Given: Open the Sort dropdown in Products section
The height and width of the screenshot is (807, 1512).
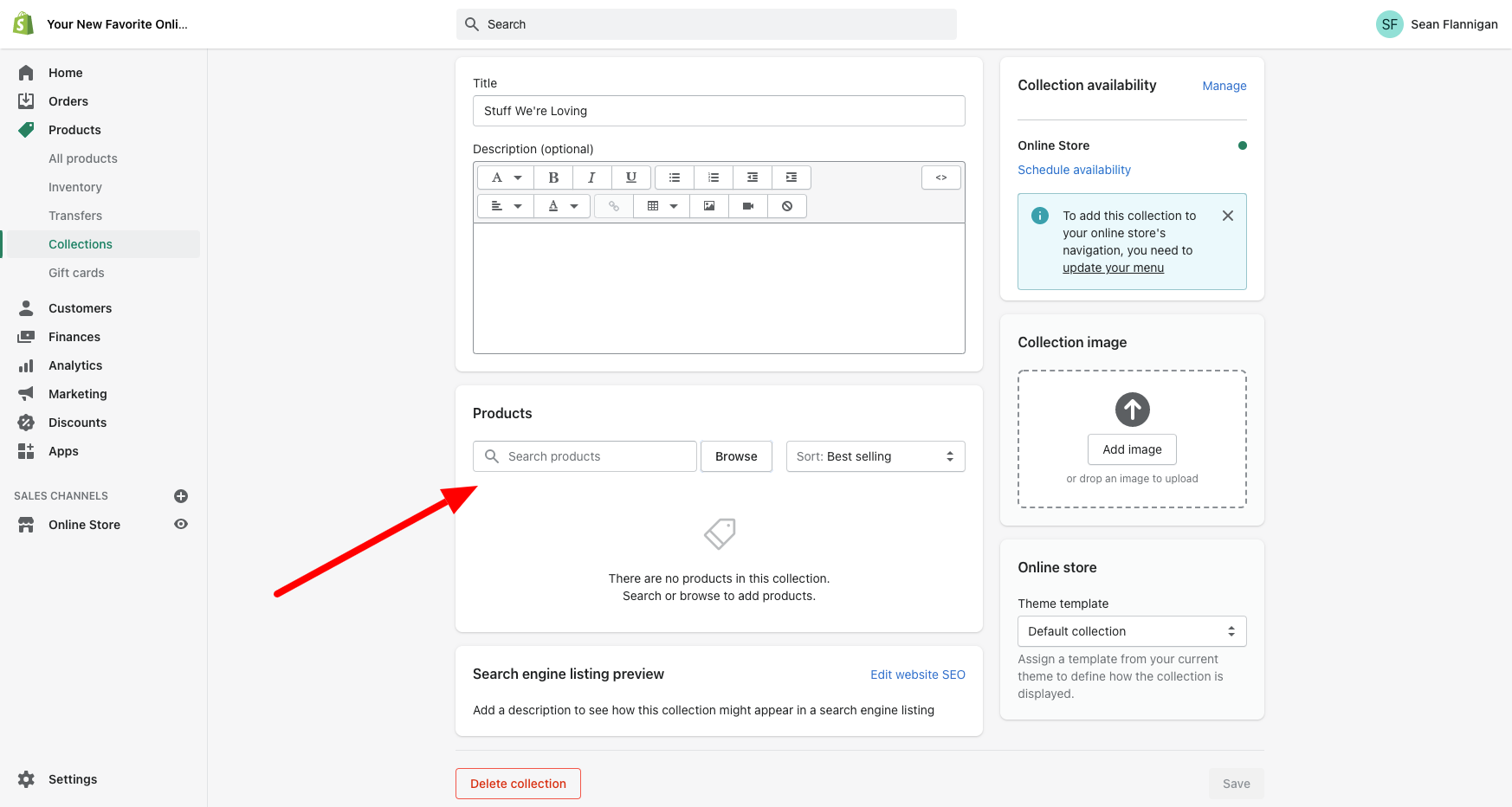Looking at the screenshot, I should (875, 456).
